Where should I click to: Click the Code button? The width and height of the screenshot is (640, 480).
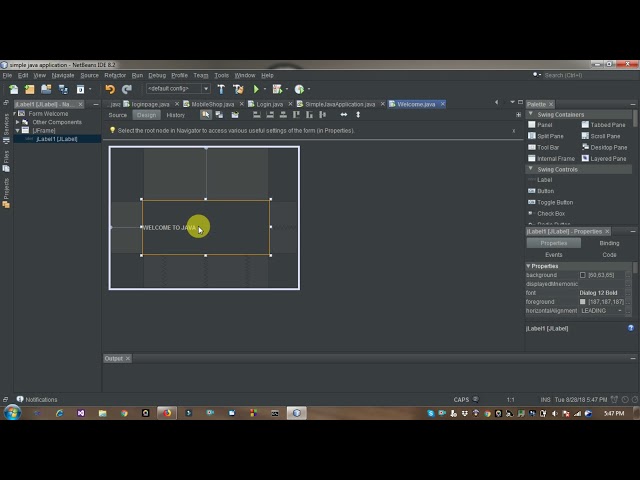(x=609, y=255)
